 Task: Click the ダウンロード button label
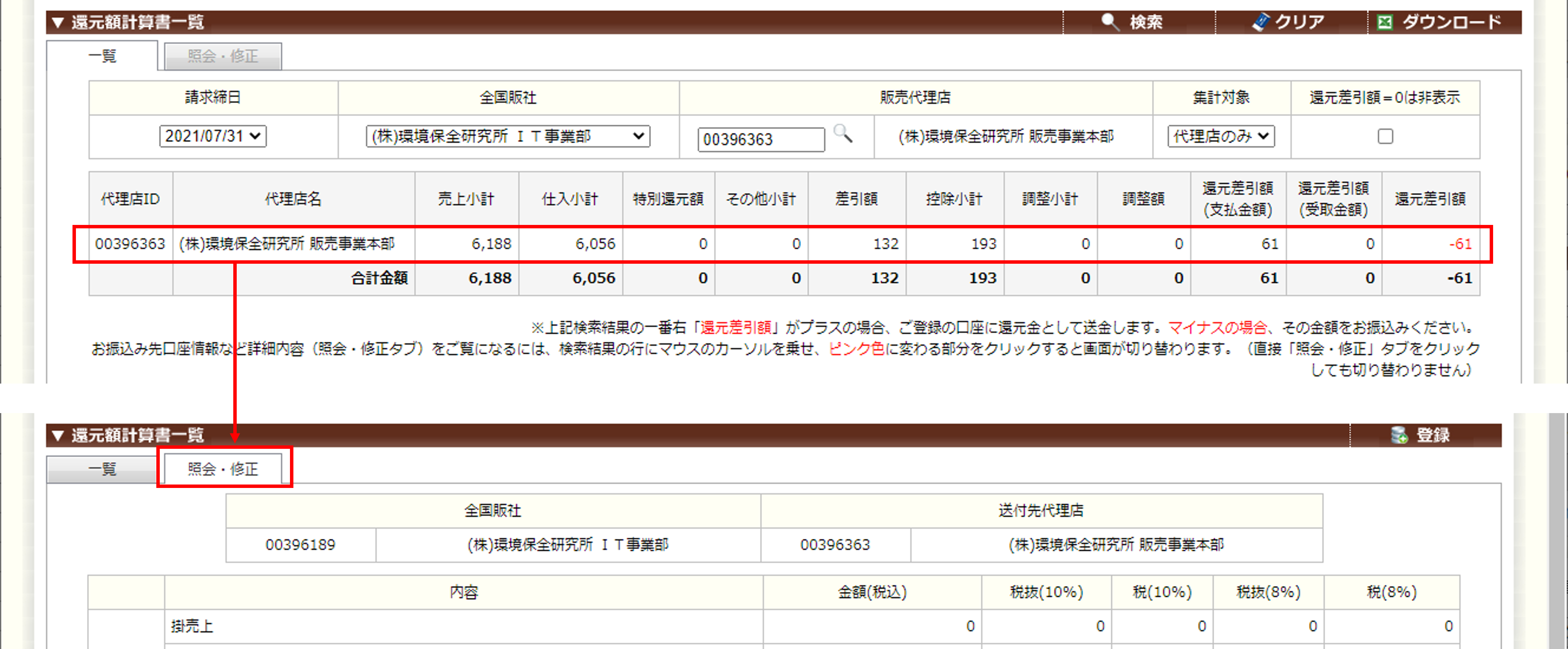coord(1452,23)
